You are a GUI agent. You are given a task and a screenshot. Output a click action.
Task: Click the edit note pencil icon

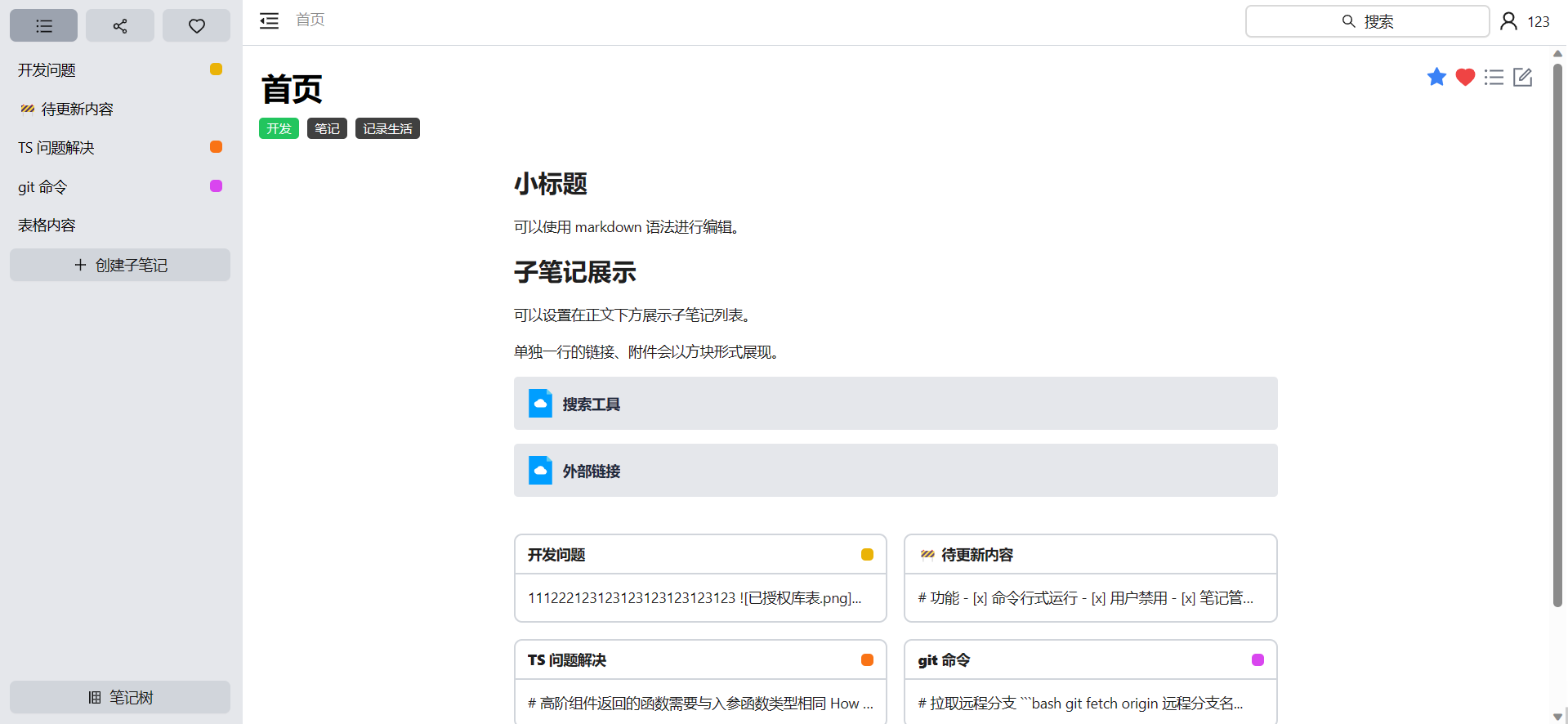[x=1522, y=77]
